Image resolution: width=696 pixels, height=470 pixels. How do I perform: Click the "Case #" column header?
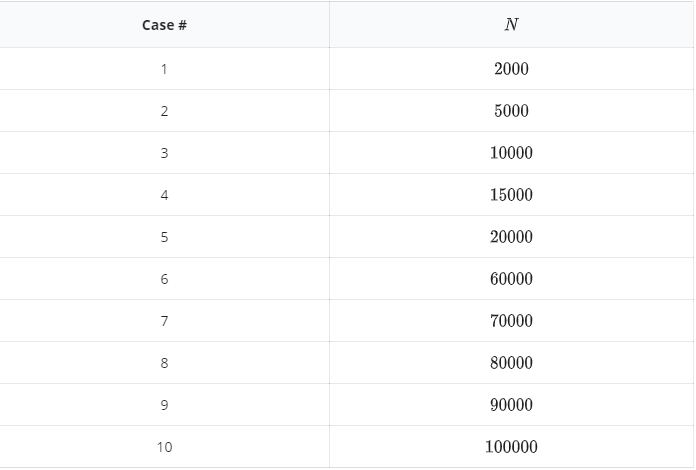[x=164, y=25]
